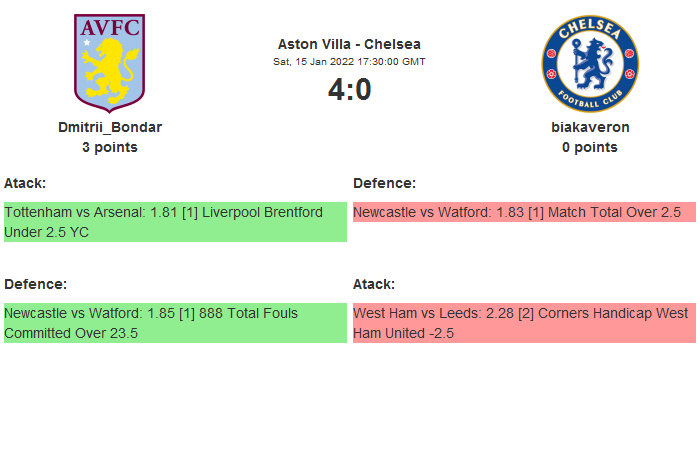Image resolution: width=700 pixels, height=460 pixels.
Task: Click the right Atack heading
Action: pos(374,284)
